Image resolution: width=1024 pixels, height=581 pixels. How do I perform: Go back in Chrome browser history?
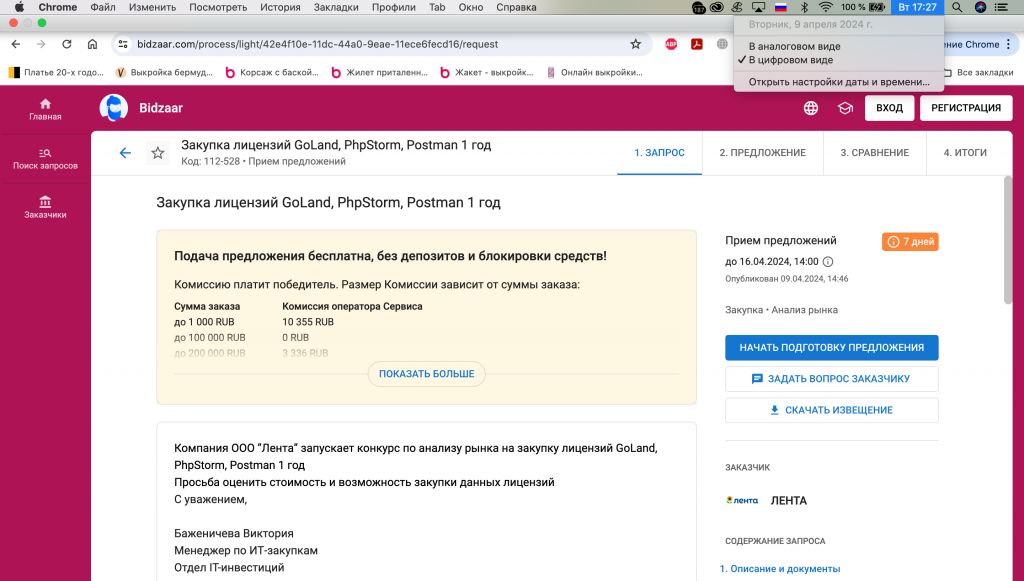(16, 44)
